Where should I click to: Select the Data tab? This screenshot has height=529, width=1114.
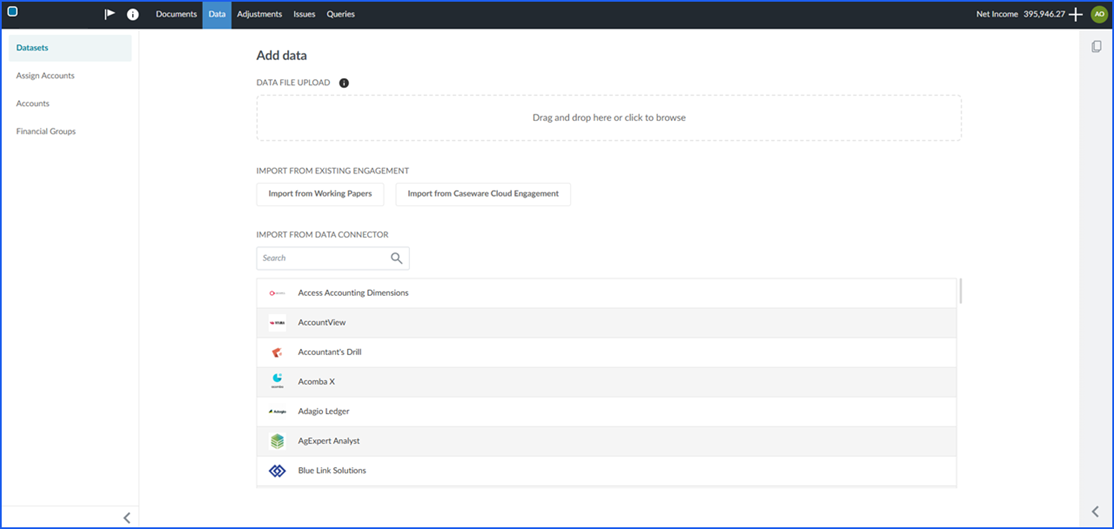tap(217, 14)
